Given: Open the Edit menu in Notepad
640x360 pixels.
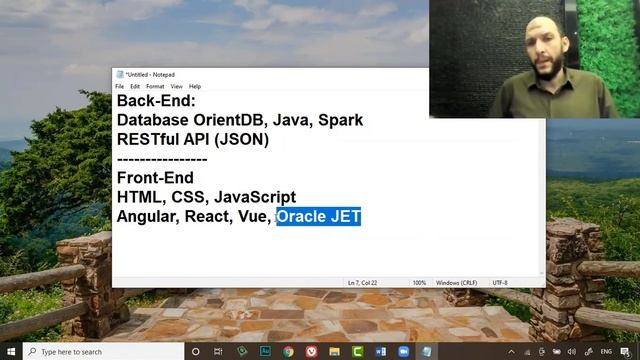Looking at the screenshot, I should tap(135, 87).
